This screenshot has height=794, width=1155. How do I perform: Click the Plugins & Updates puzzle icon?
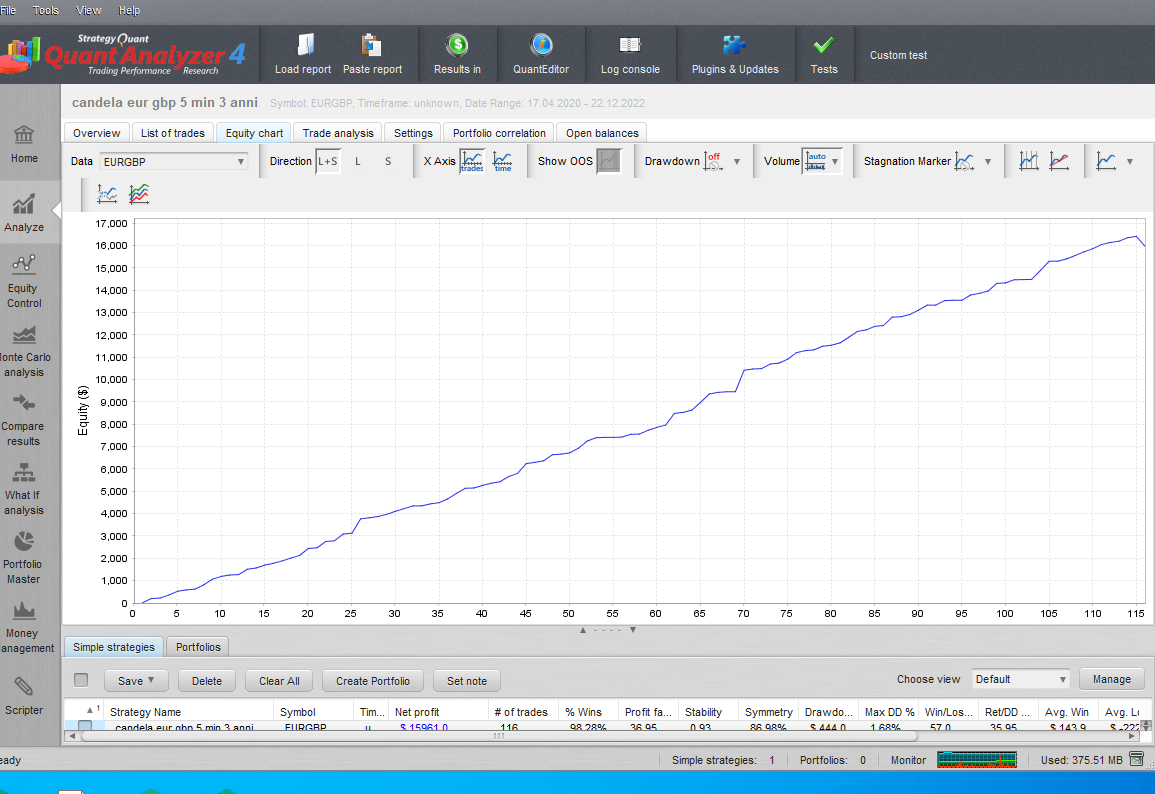click(734, 46)
